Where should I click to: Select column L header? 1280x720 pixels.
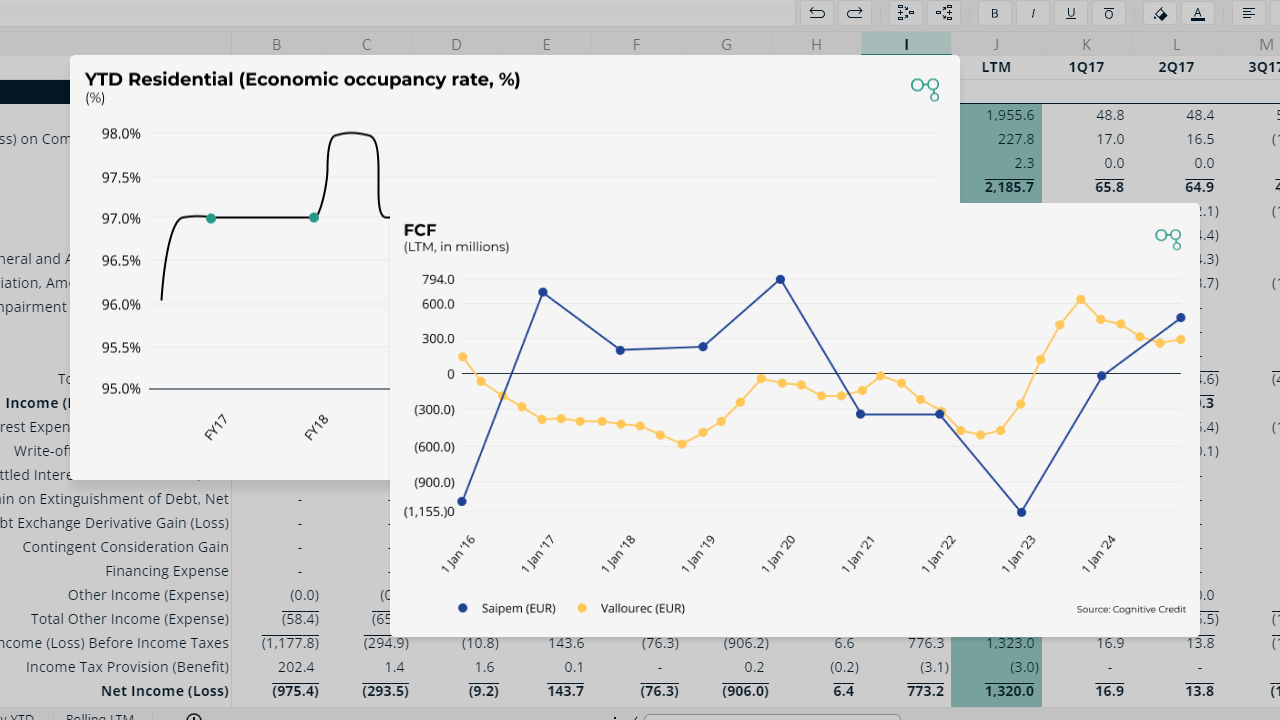[1176, 44]
